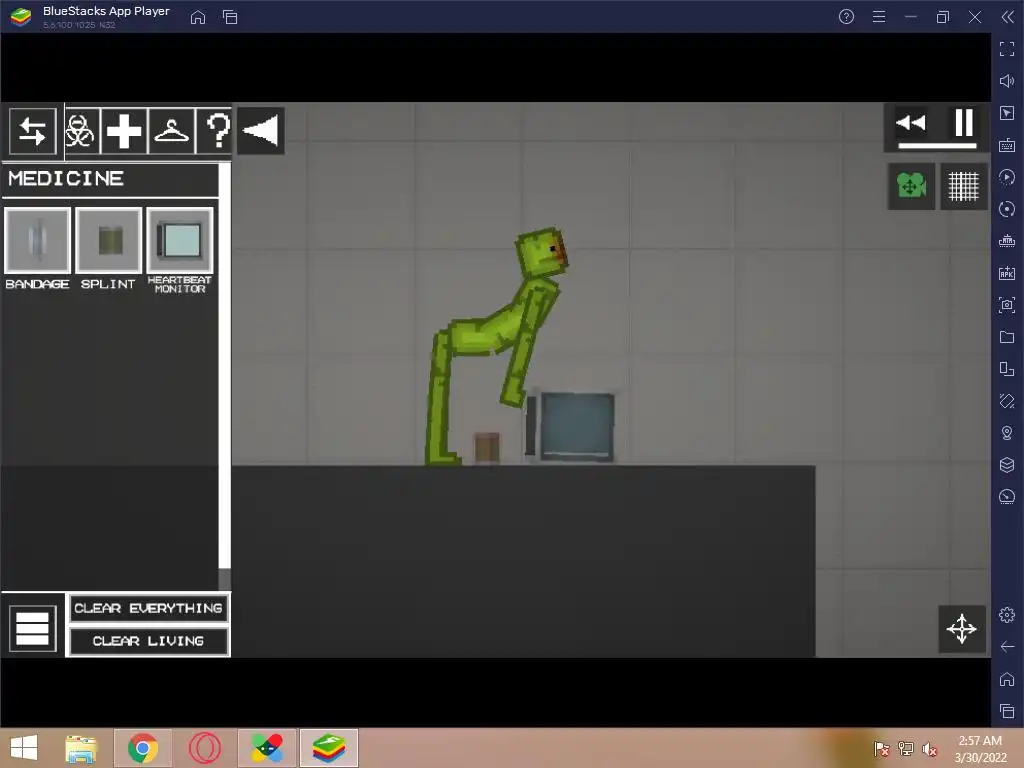This screenshot has height=768, width=1024.
Task: Open BlueStacks help icon
Action: pos(846,16)
